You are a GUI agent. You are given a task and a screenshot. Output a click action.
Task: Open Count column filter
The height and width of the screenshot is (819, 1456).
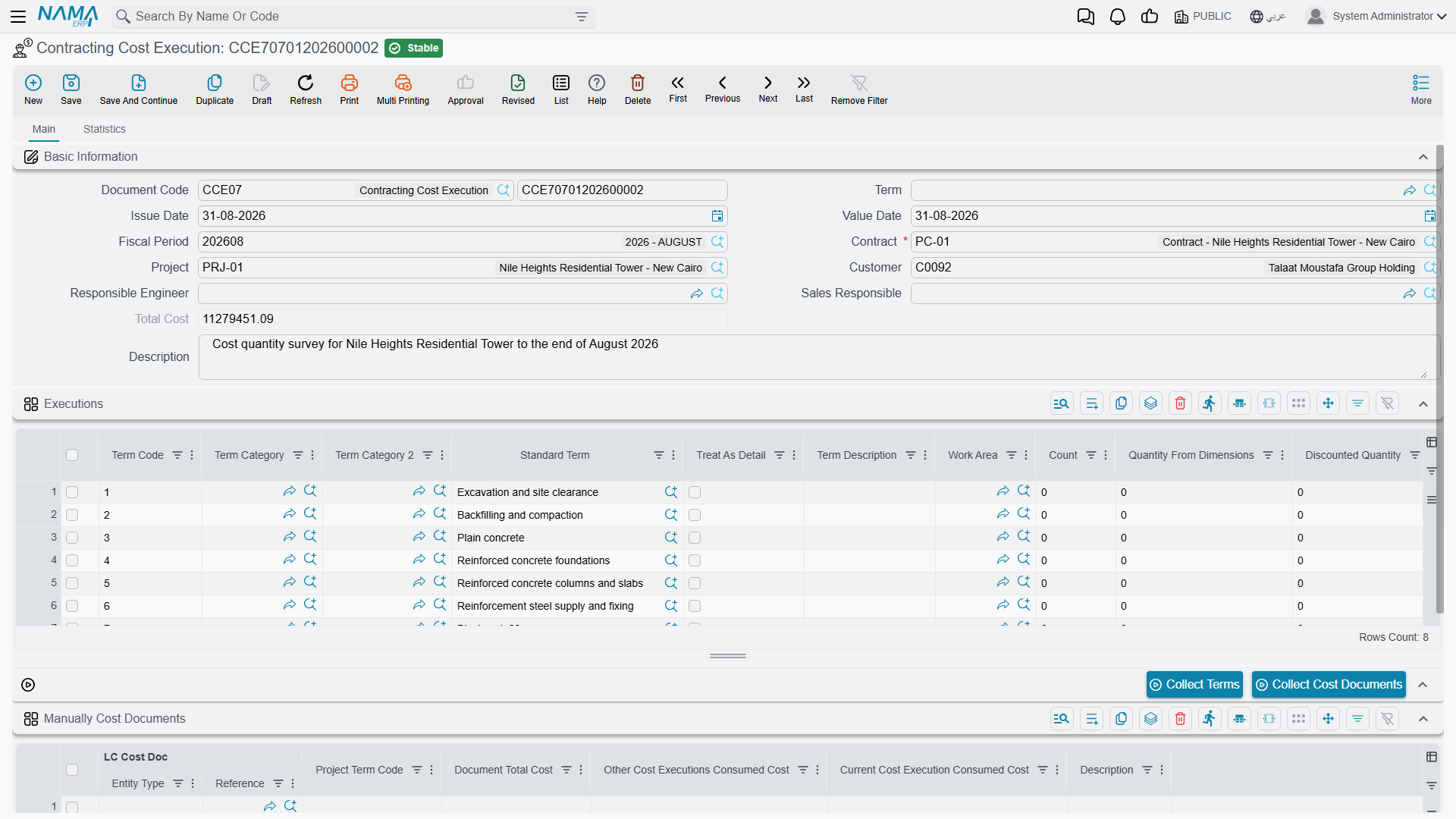tap(1091, 455)
